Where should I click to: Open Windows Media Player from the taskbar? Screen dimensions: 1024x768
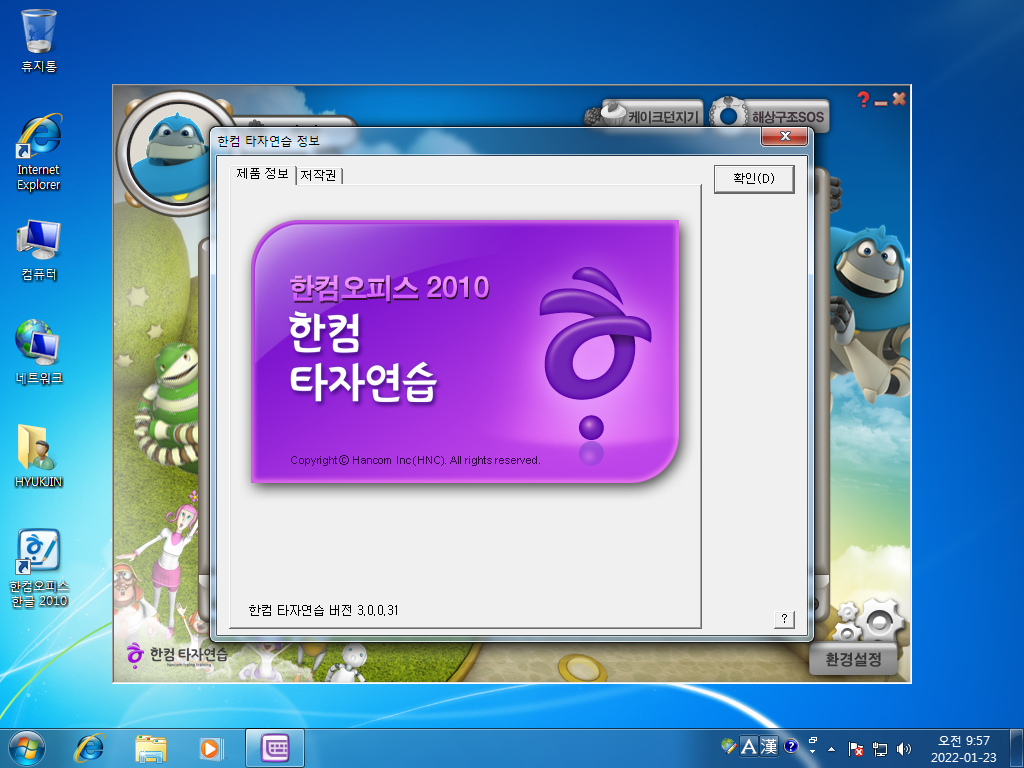point(212,748)
